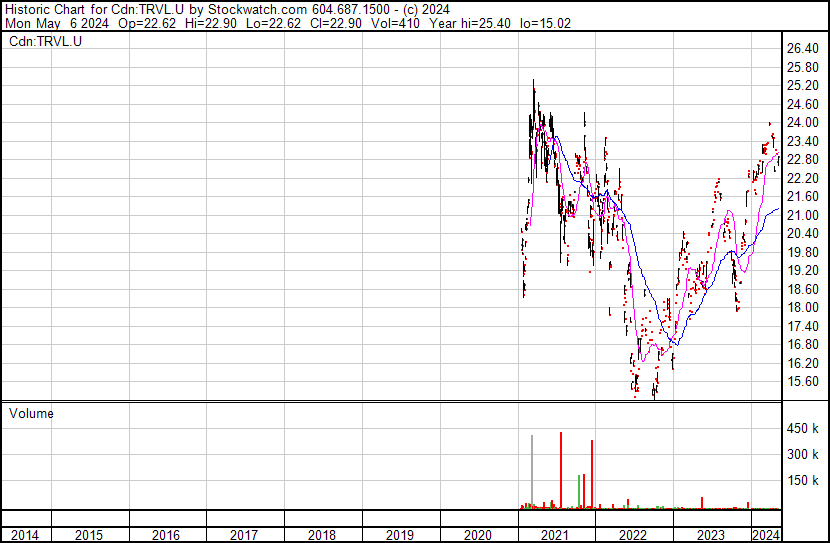Click the 16.20 price axis label
Screen dimensions: 830x543
pos(802,363)
